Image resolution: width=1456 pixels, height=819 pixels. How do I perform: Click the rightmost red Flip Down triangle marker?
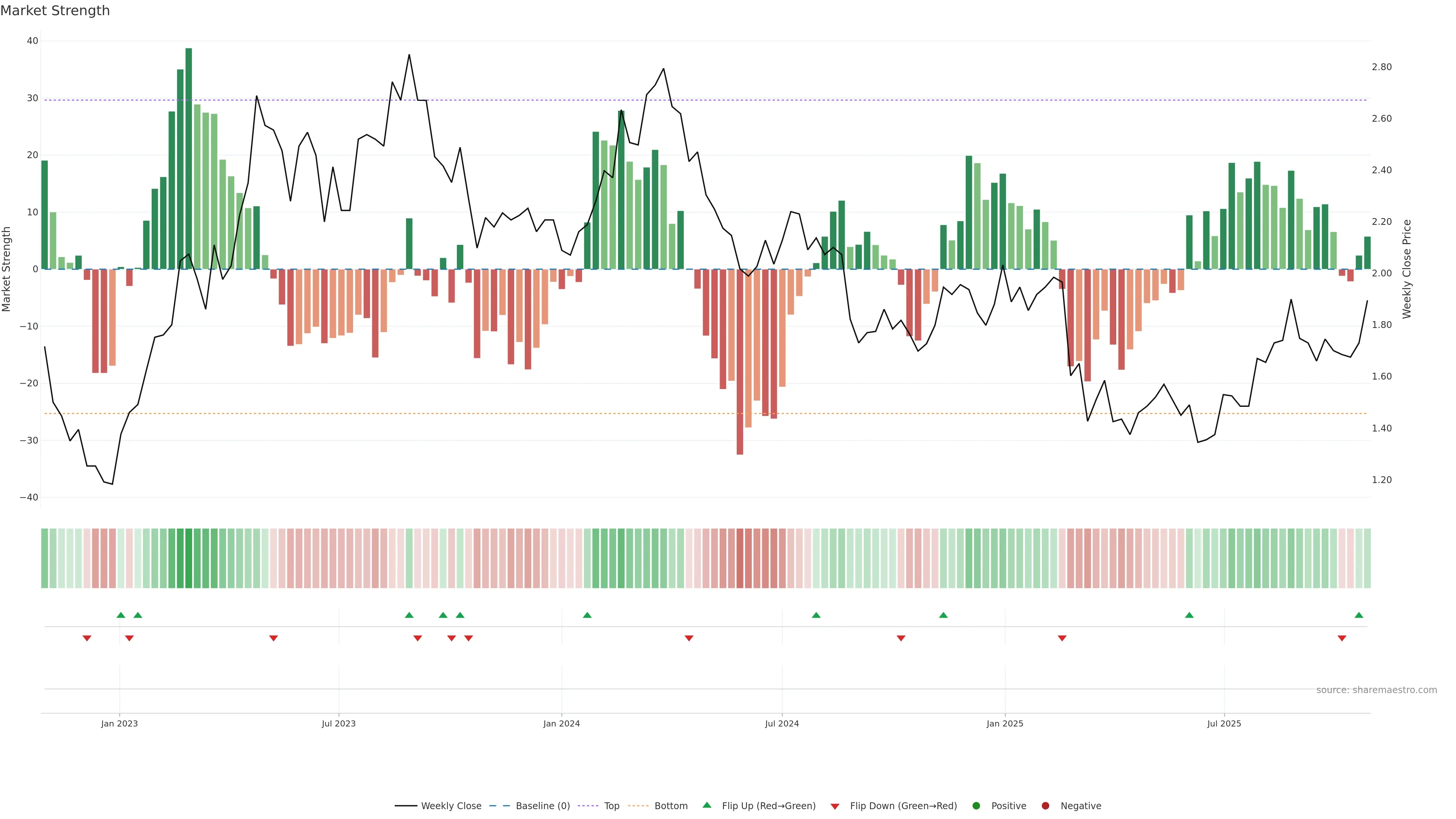(x=1342, y=638)
